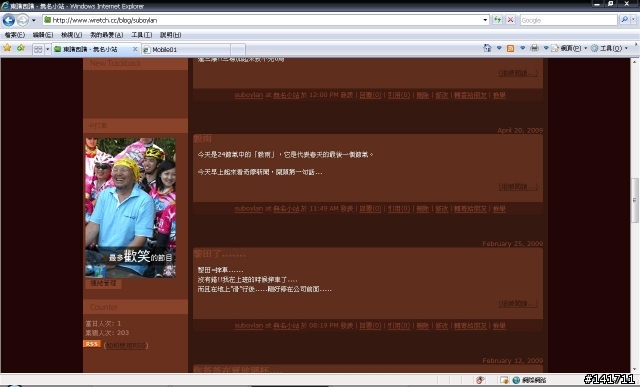Open the 工具(O) gear tools menu

[609, 48]
